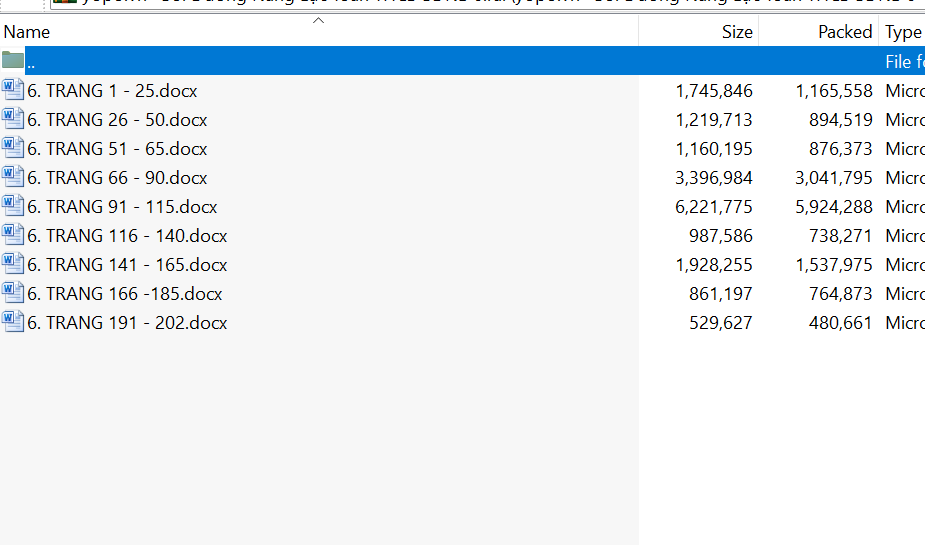Sort by Type column header

(903, 32)
